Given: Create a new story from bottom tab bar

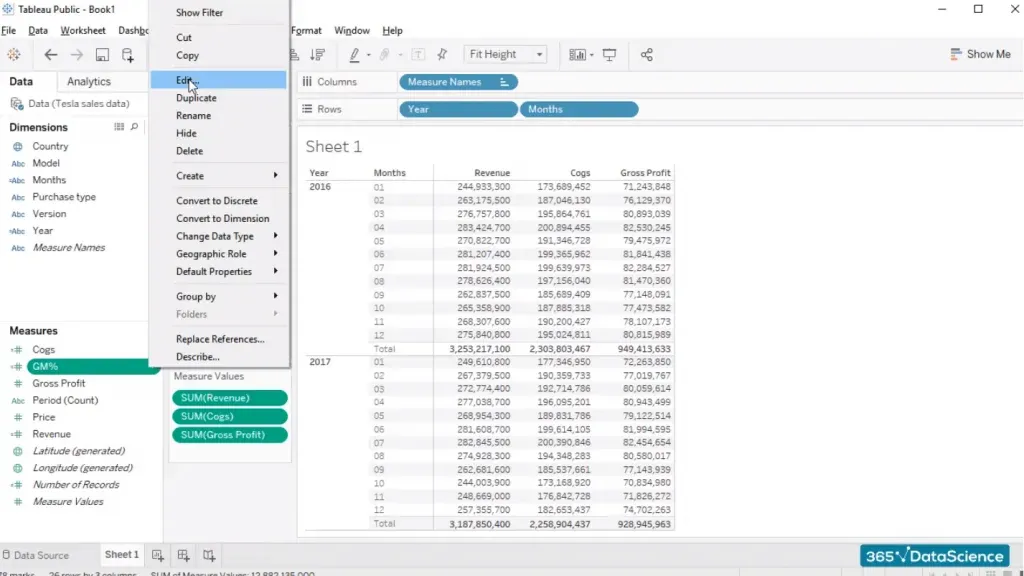Looking at the screenshot, I should point(208,555).
